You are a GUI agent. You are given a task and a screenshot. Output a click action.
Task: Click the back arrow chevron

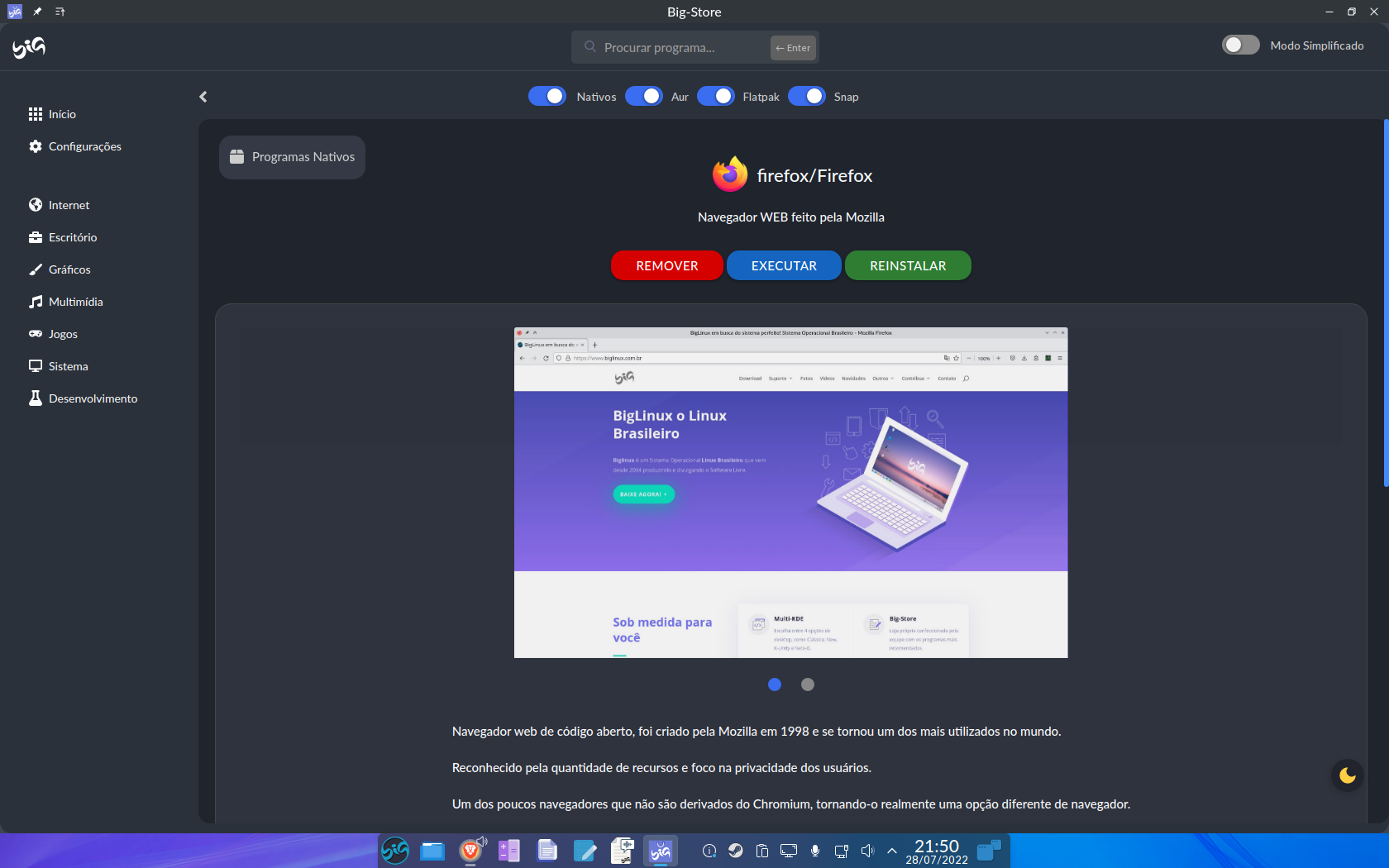203,97
